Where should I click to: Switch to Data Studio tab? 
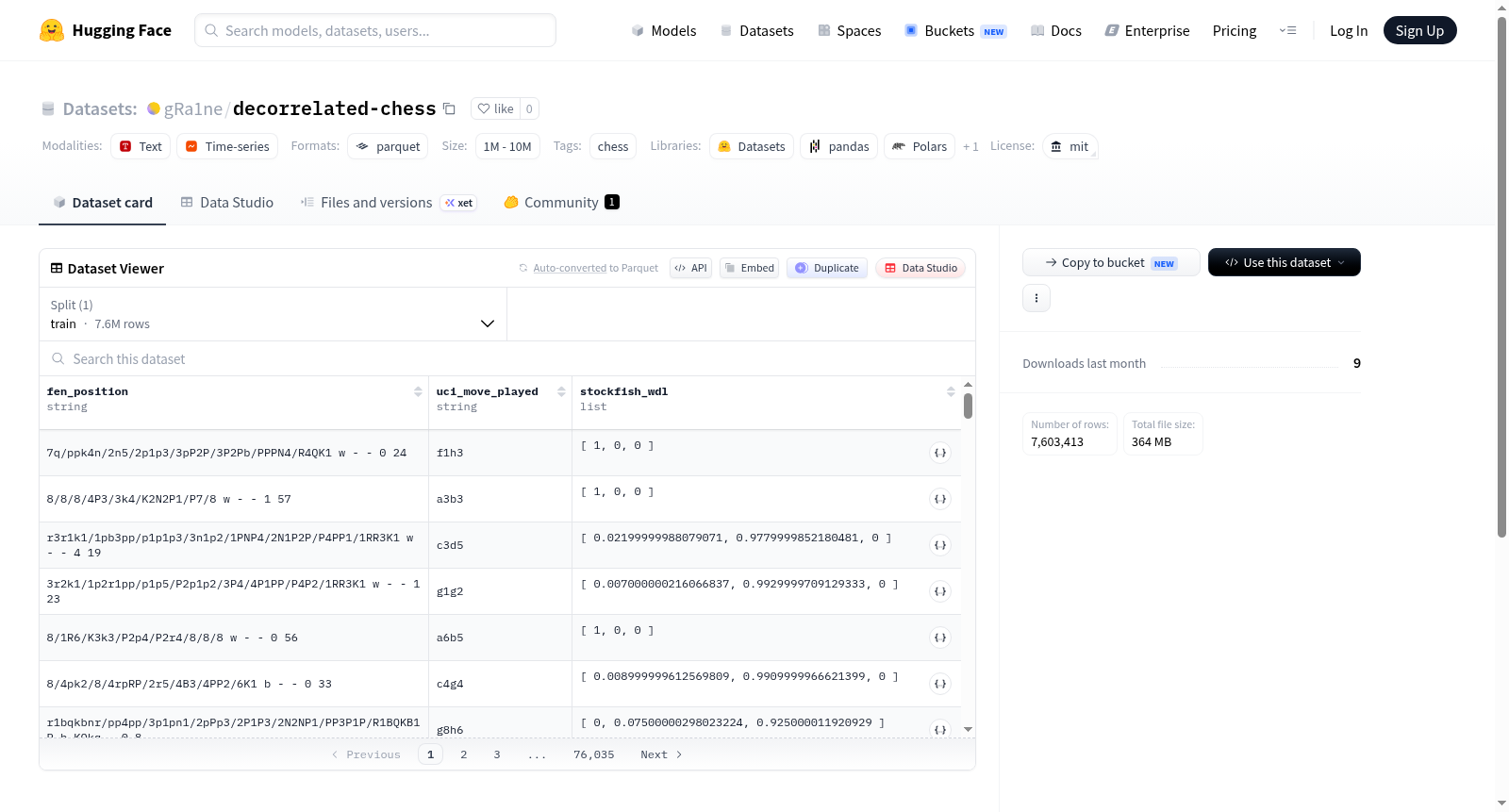pos(227,203)
